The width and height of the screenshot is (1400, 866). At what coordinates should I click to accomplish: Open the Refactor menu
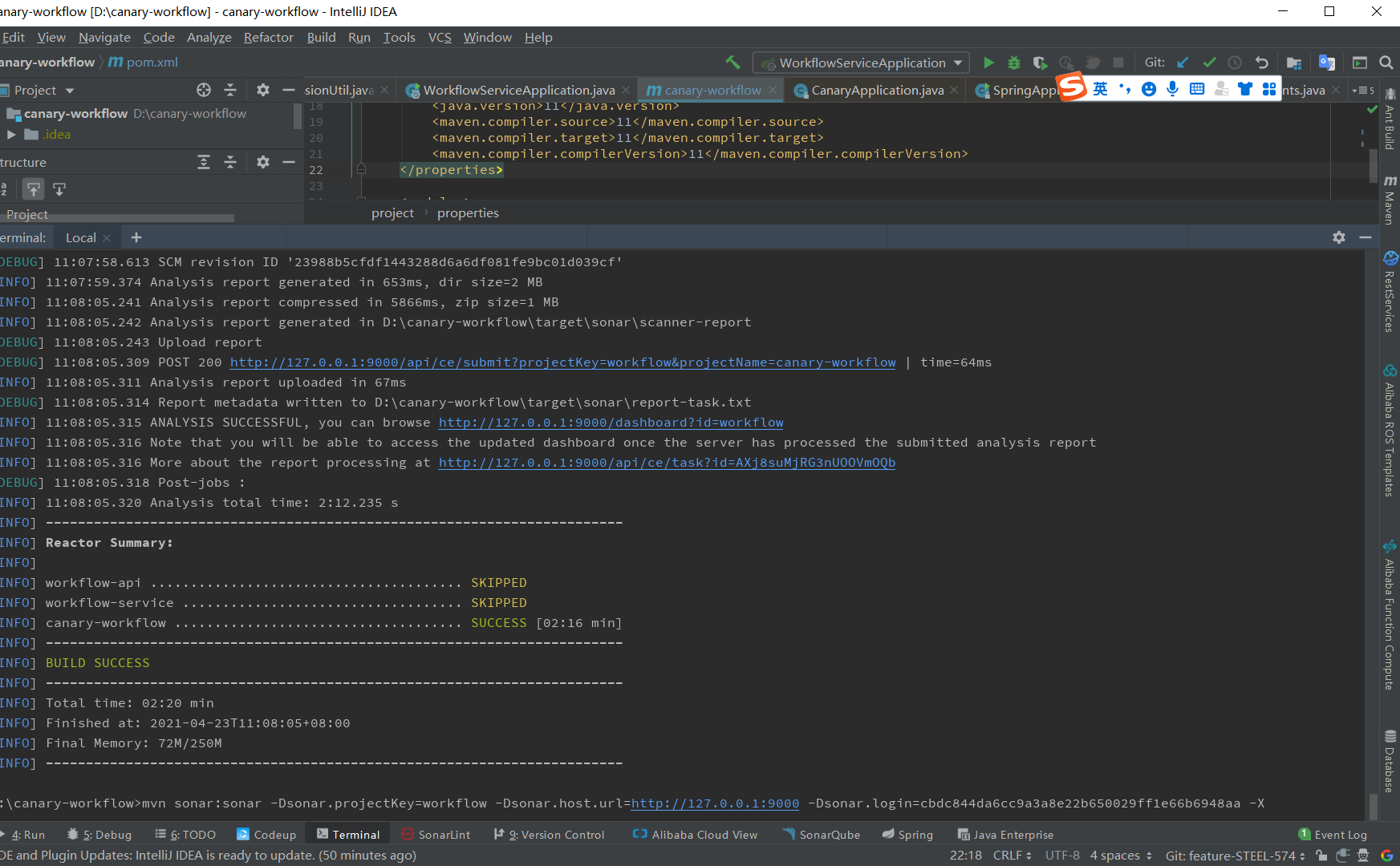coord(269,38)
